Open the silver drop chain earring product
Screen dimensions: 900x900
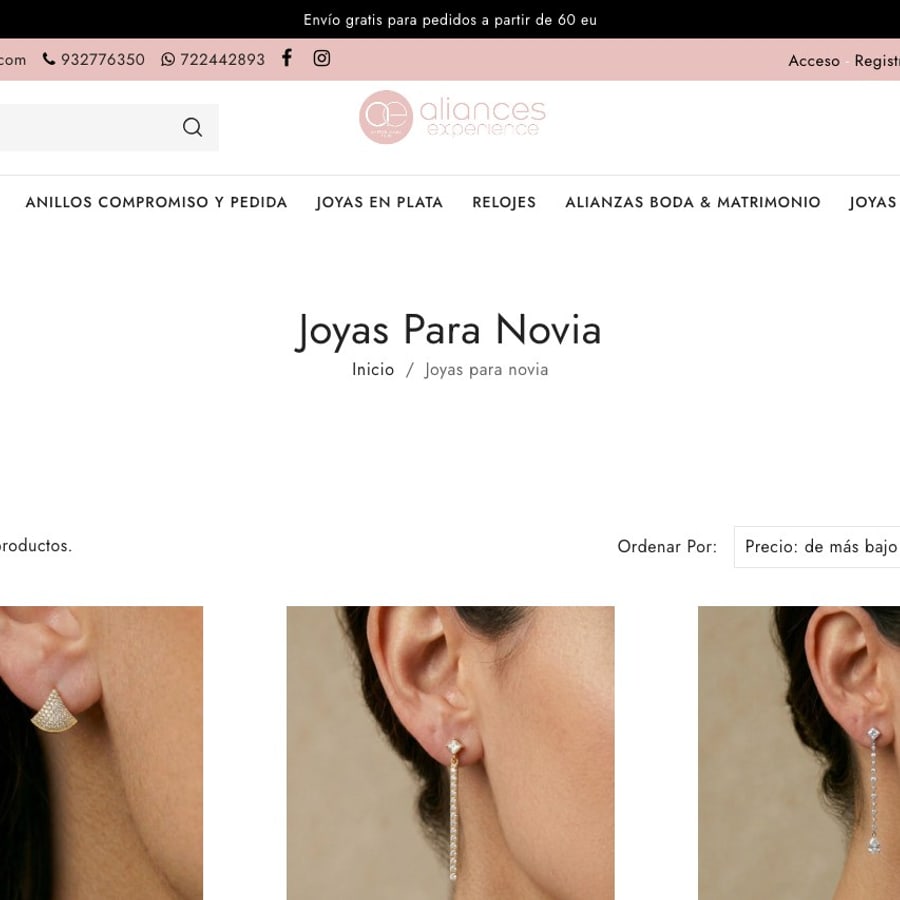pyautogui.click(x=799, y=752)
